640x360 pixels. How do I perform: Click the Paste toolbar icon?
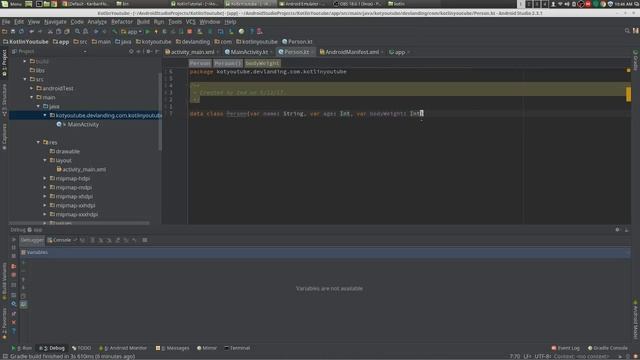[67, 31]
